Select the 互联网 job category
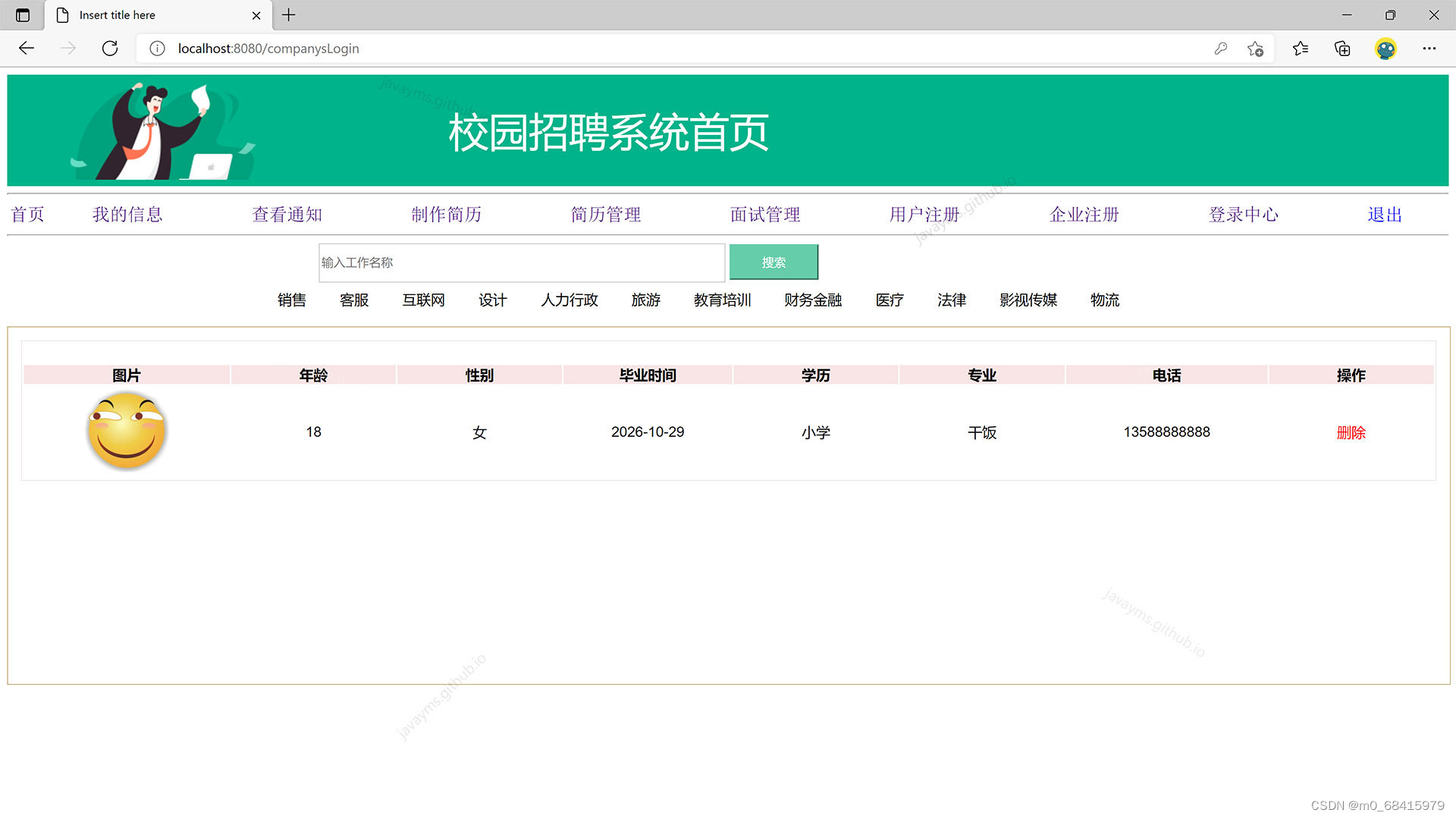The width and height of the screenshot is (1456, 819). (422, 300)
